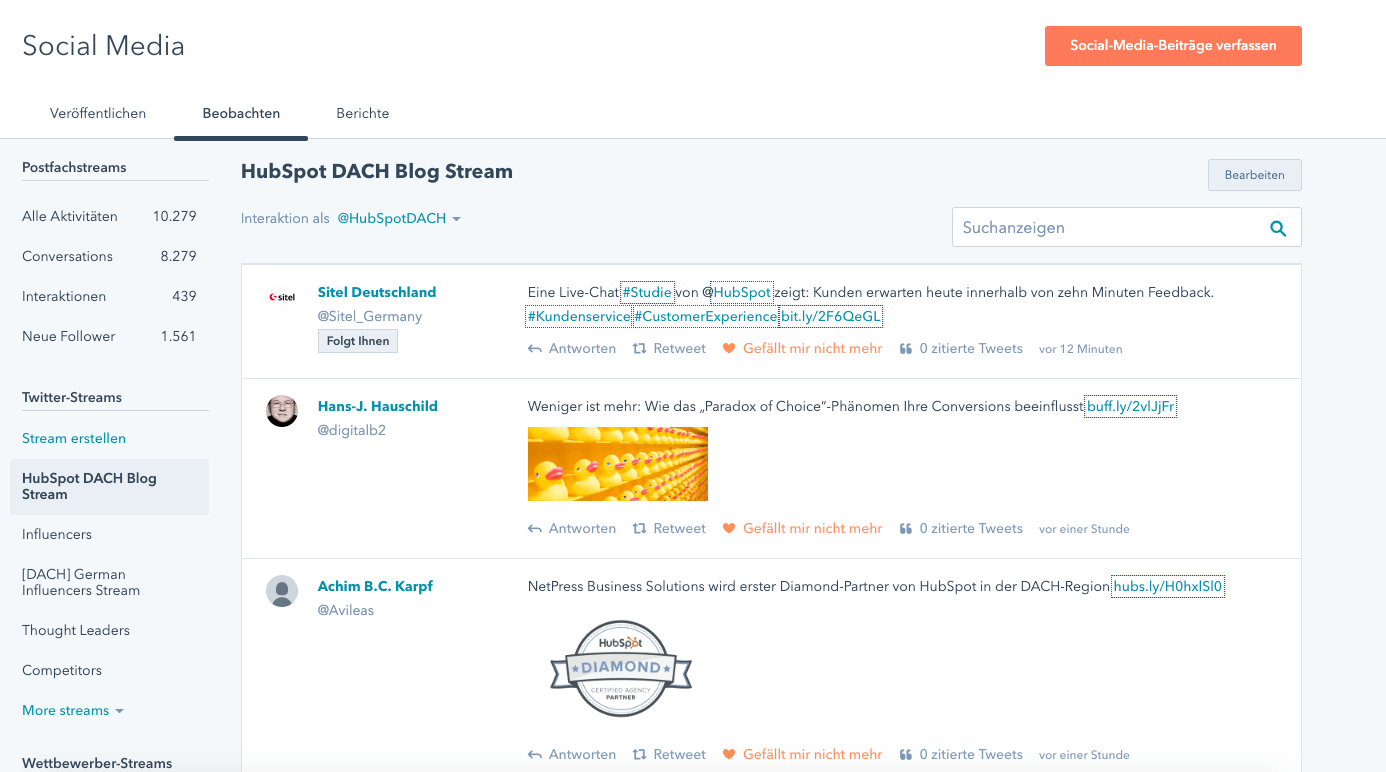Click Antworten on Sitel Deutschland tweet
The height and width of the screenshot is (772, 1386).
click(x=582, y=349)
